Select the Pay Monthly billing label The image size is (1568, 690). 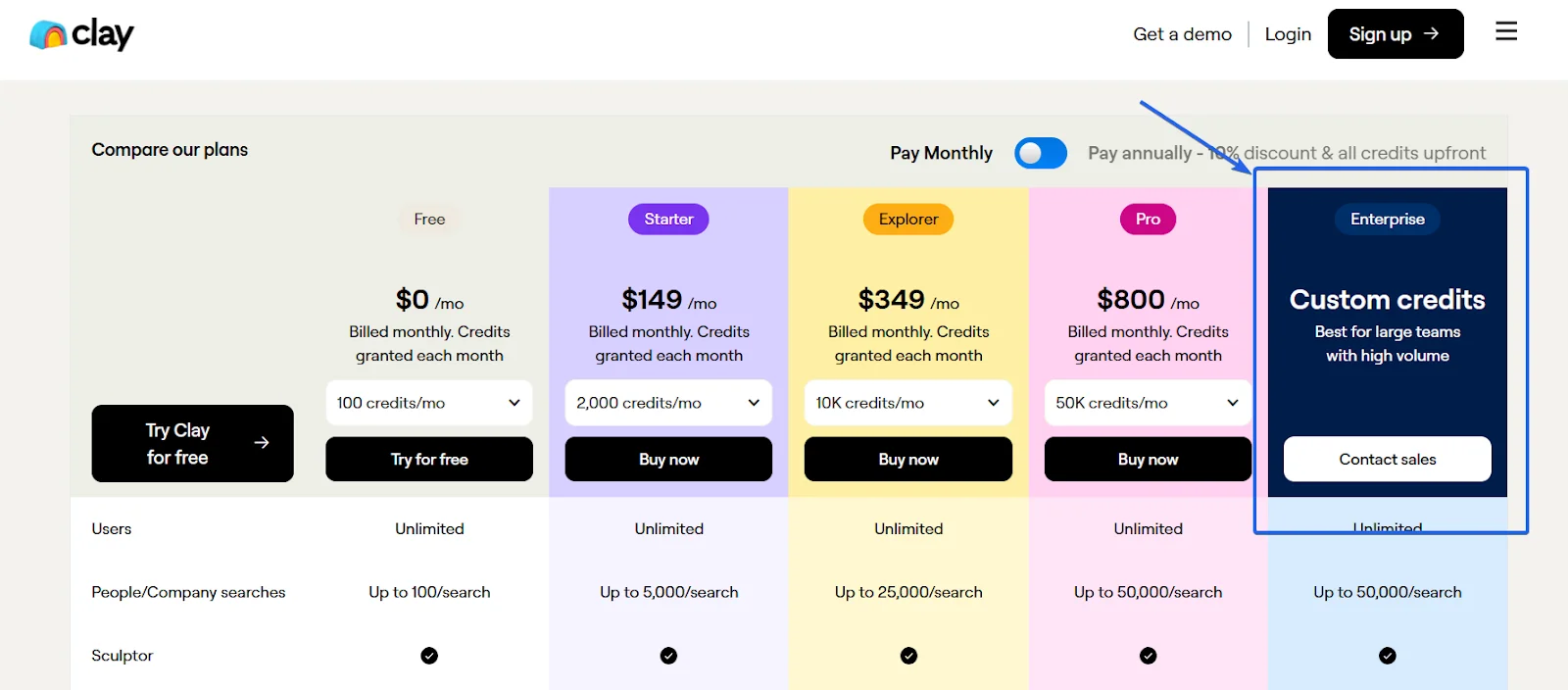pyautogui.click(x=941, y=153)
